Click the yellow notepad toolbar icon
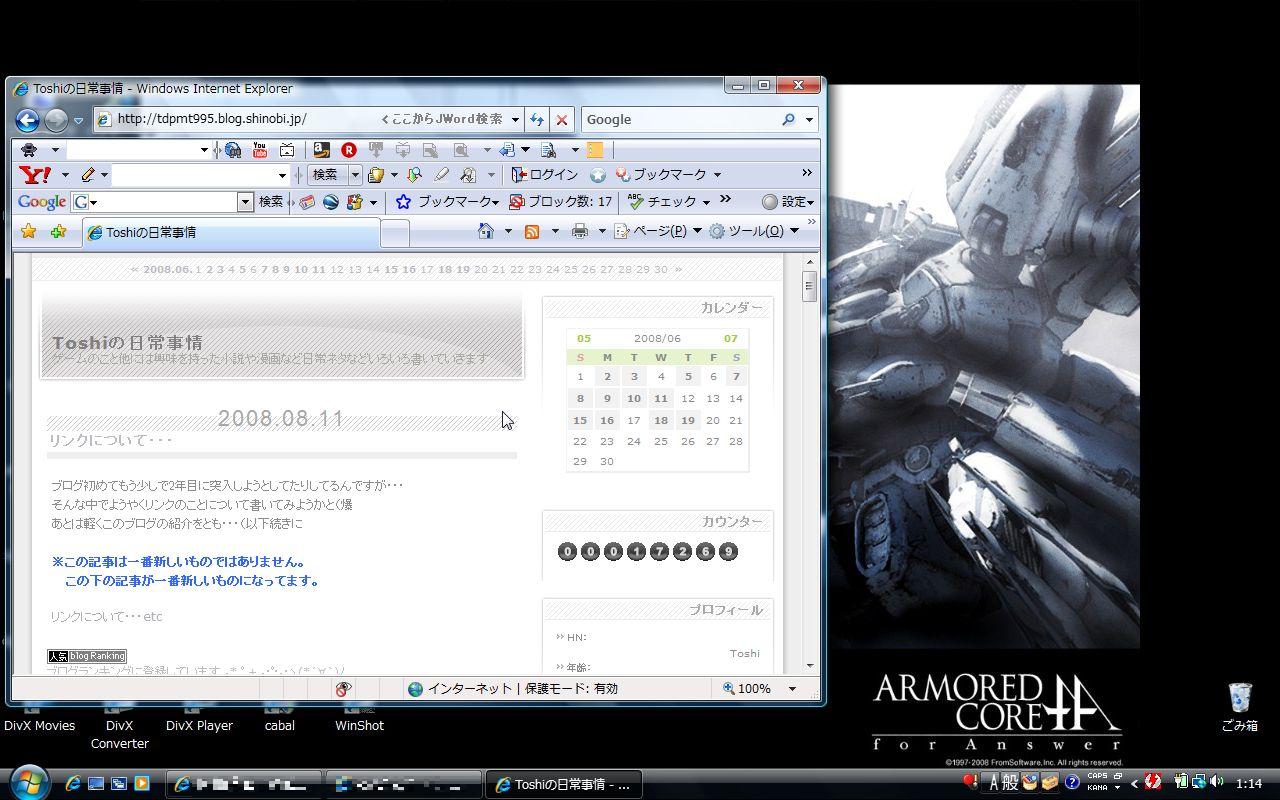 [595, 150]
